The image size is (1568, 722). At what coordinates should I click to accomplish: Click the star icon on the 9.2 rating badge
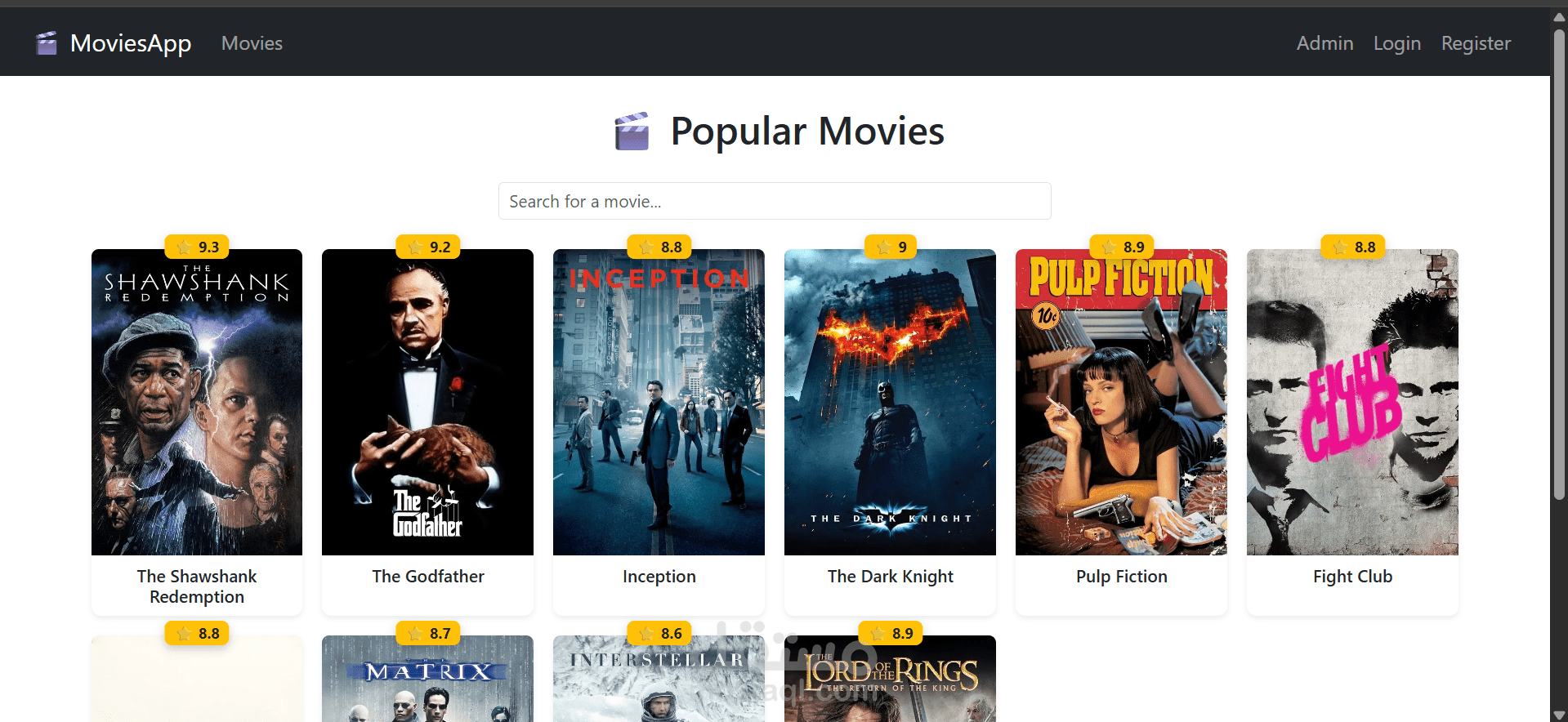pyautogui.click(x=416, y=247)
